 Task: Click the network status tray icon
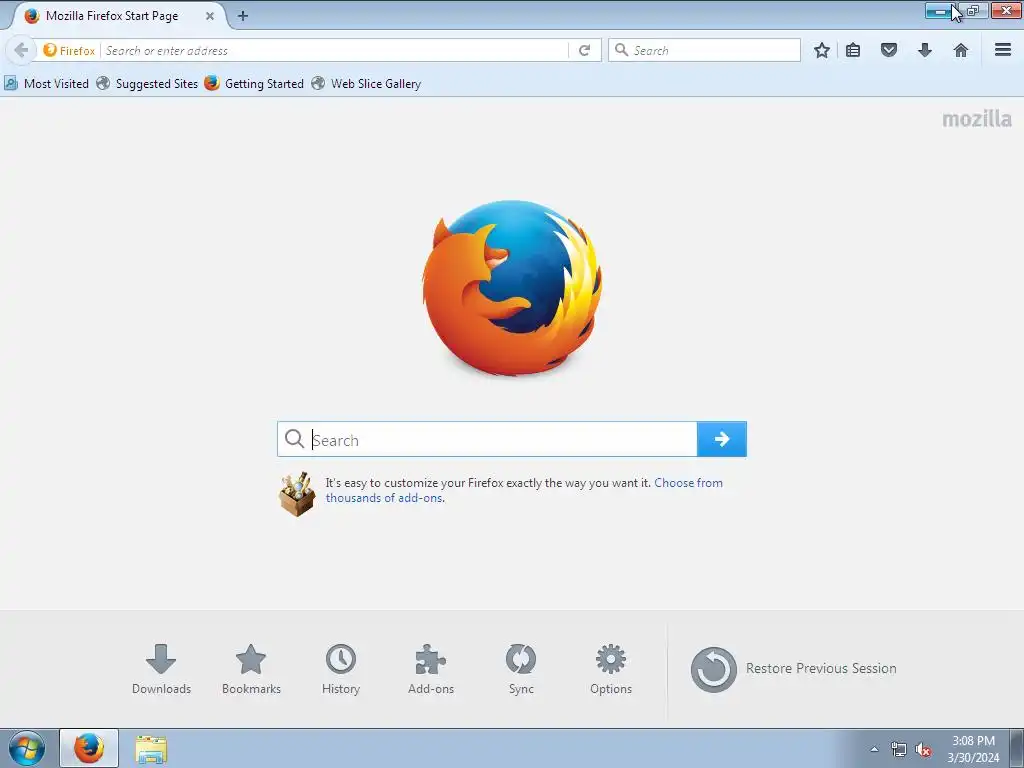[899, 749]
